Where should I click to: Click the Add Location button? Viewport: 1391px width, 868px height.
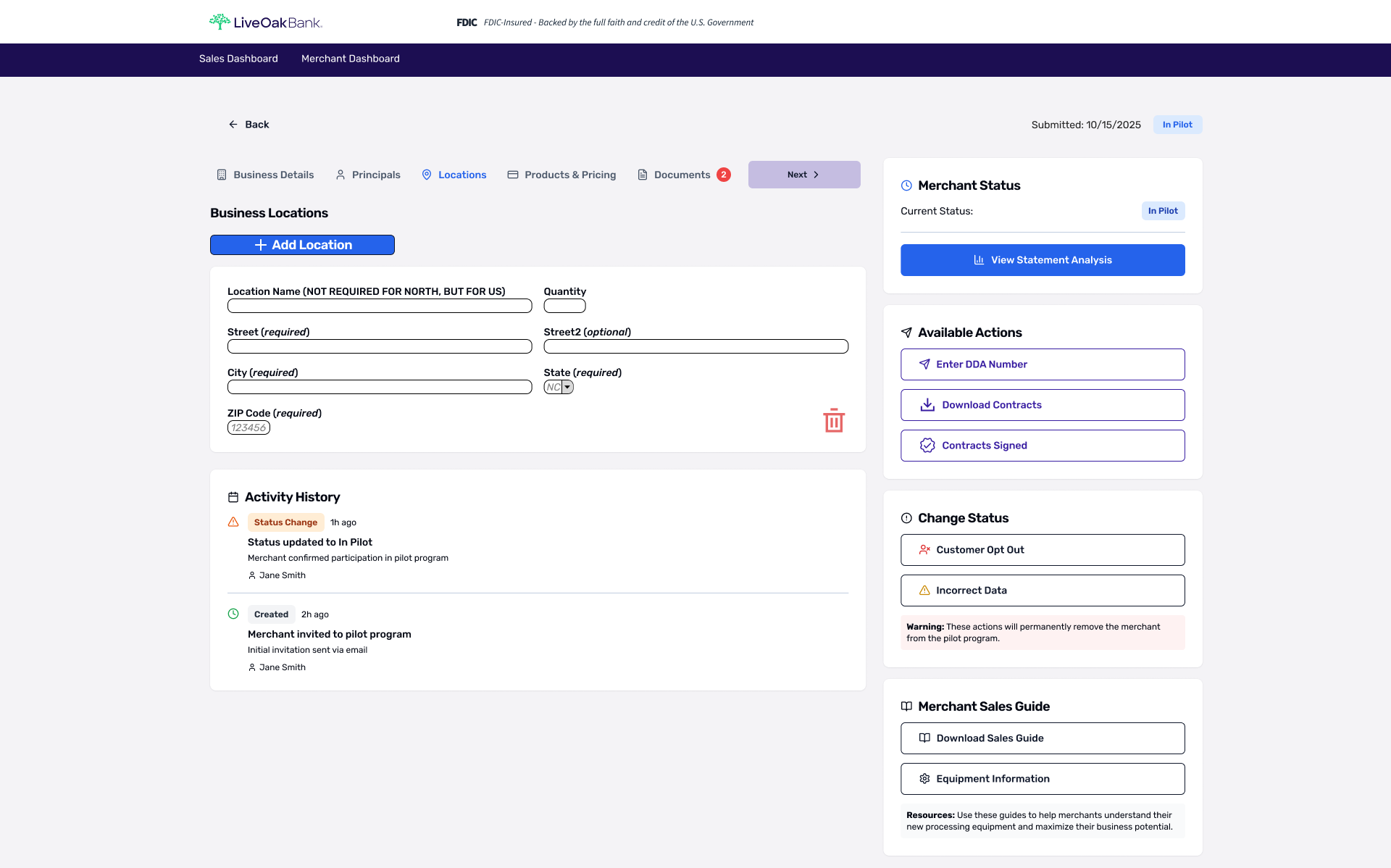click(302, 245)
